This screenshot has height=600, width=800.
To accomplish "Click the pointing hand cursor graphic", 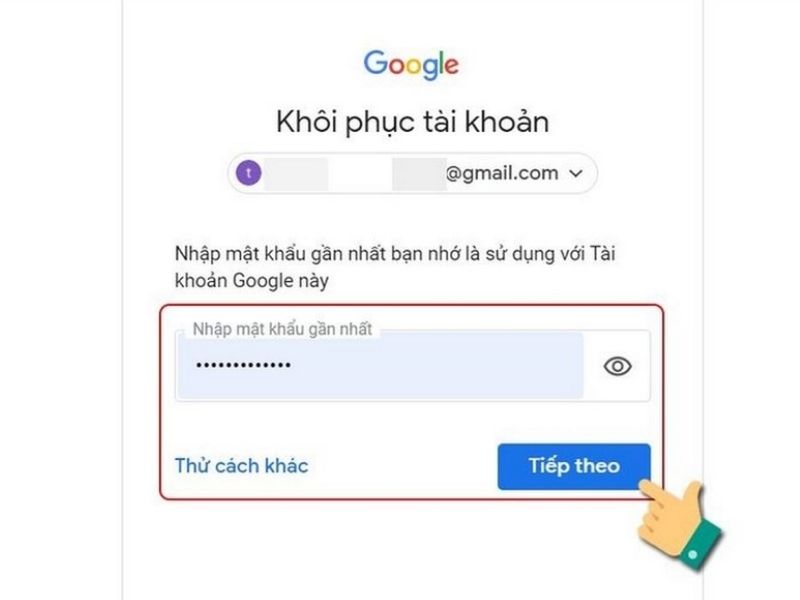I will pyautogui.click(x=679, y=523).
